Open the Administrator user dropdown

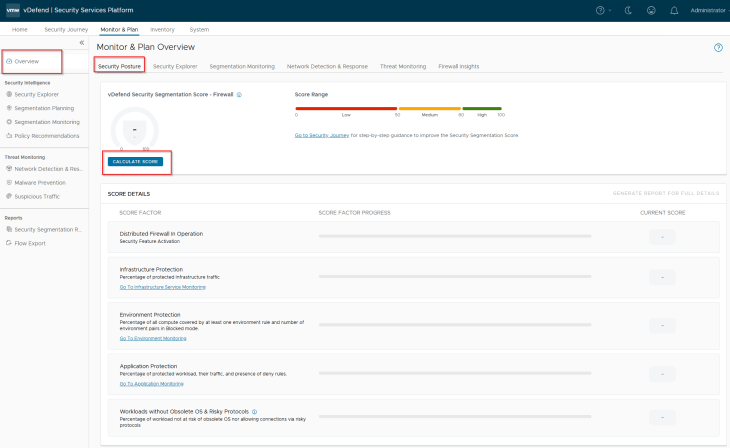click(x=707, y=10)
